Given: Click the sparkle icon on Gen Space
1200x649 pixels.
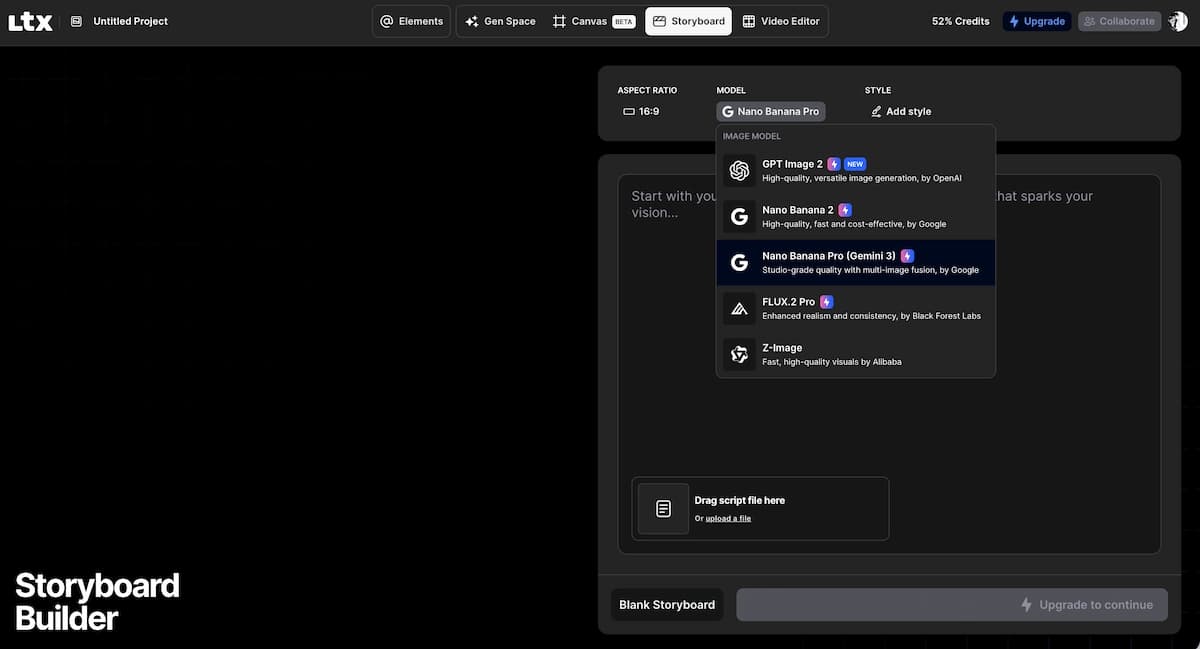Looking at the screenshot, I should (x=472, y=21).
